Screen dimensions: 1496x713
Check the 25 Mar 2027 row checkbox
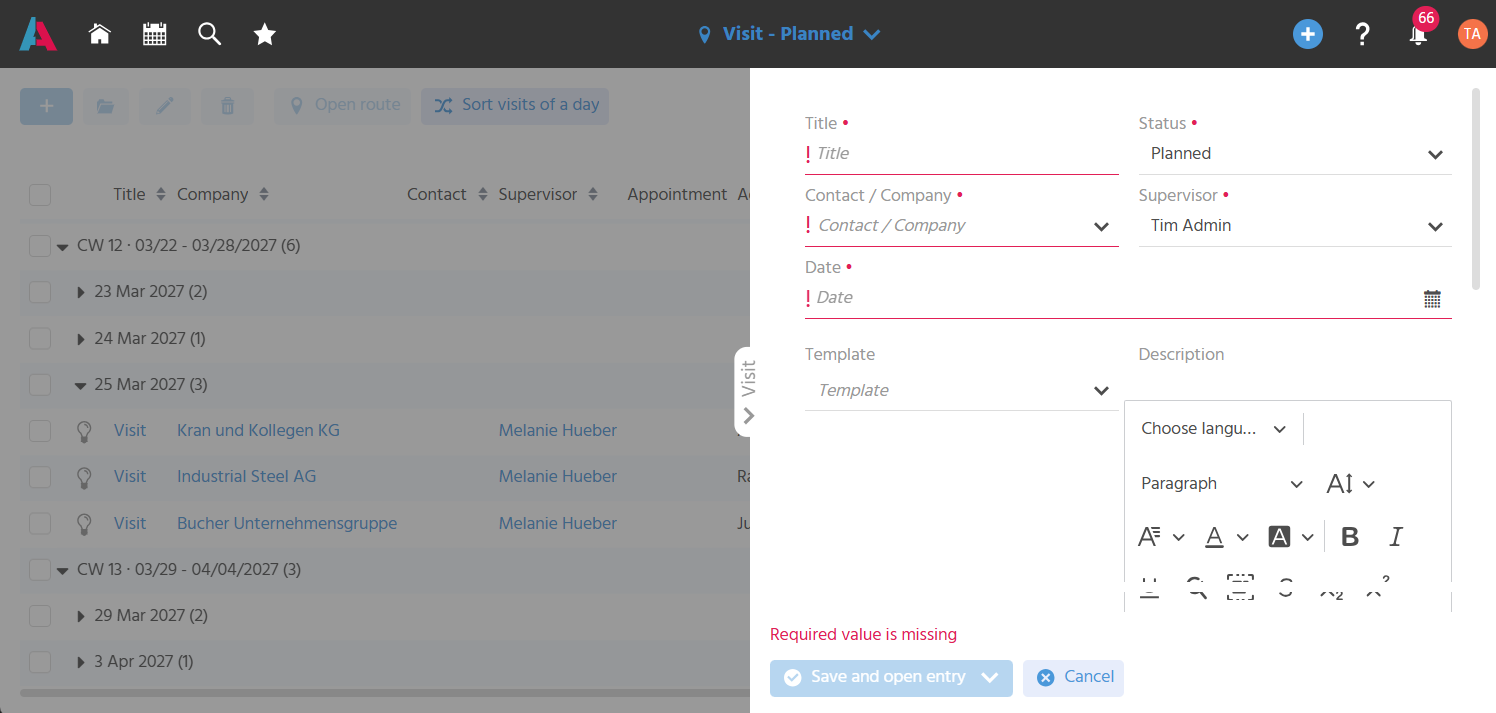(x=40, y=385)
